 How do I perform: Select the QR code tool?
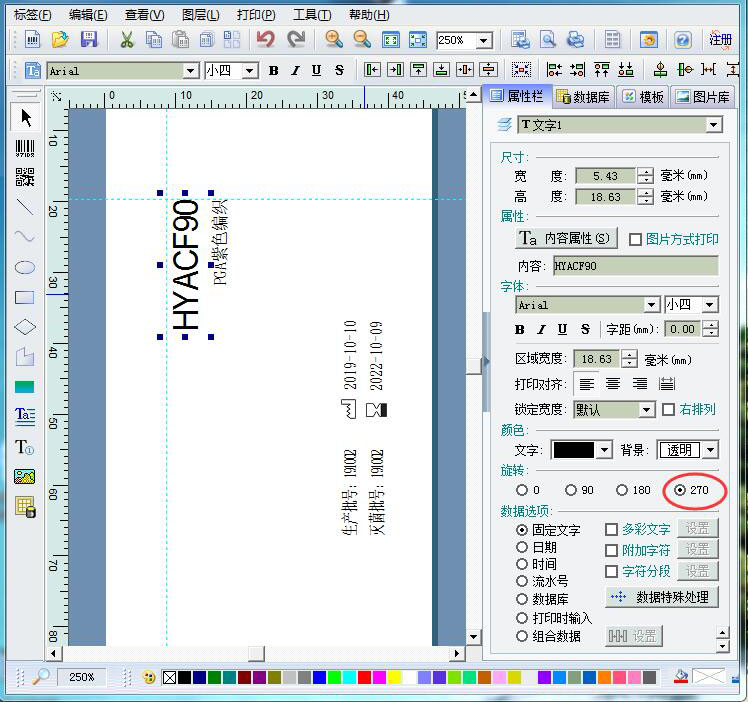click(25, 178)
